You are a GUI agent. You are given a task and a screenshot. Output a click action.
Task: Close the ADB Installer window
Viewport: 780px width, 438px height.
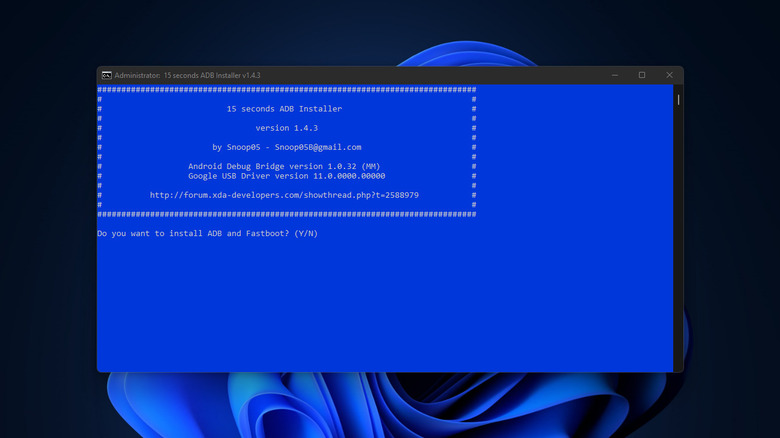point(669,75)
